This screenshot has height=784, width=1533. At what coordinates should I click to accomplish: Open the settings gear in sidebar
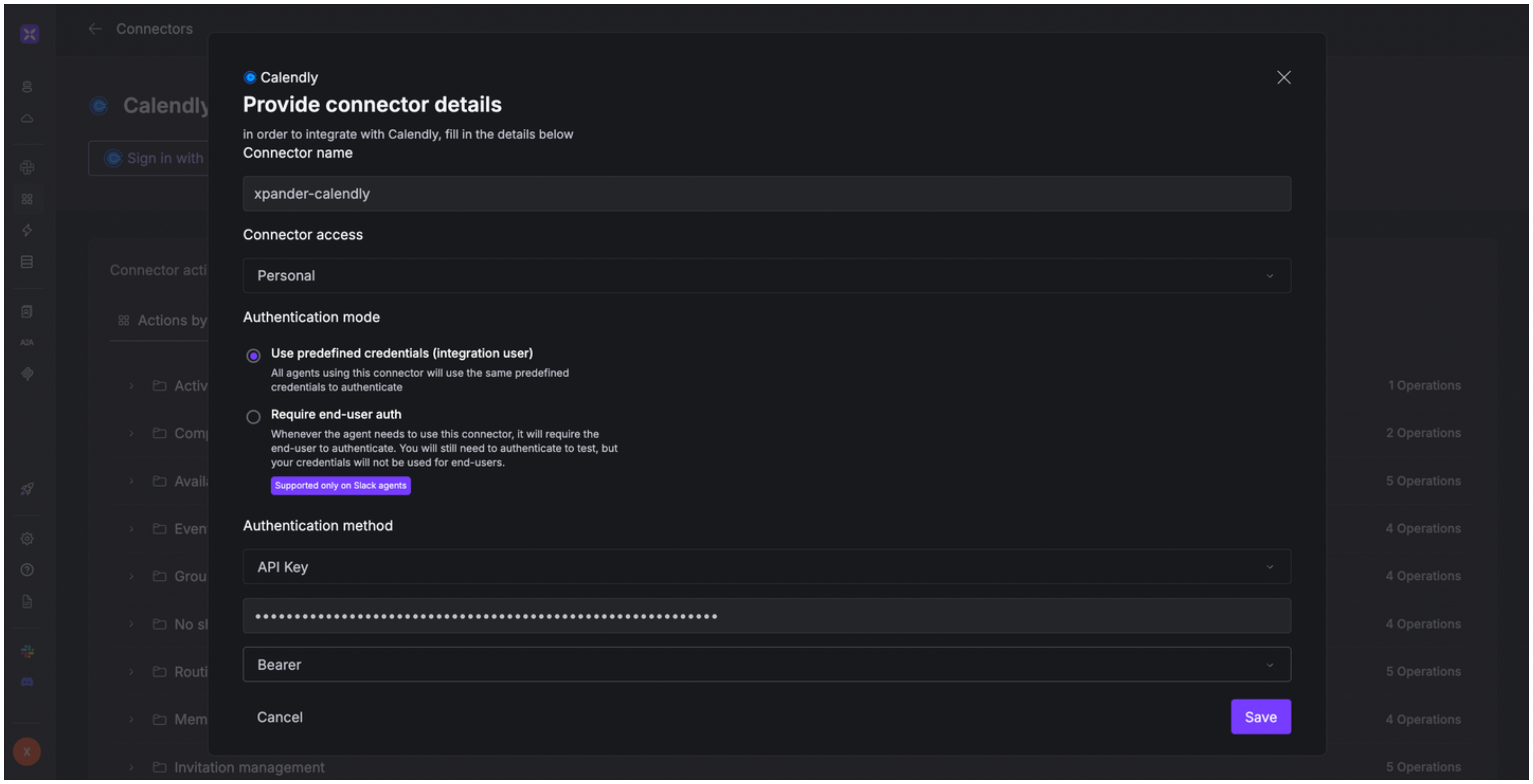[27, 538]
